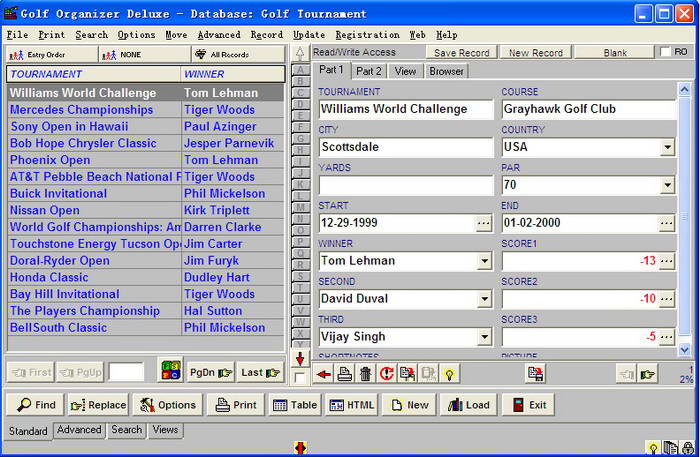Click the Exit button with red door
This screenshot has width=700, height=457.
(529, 405)
